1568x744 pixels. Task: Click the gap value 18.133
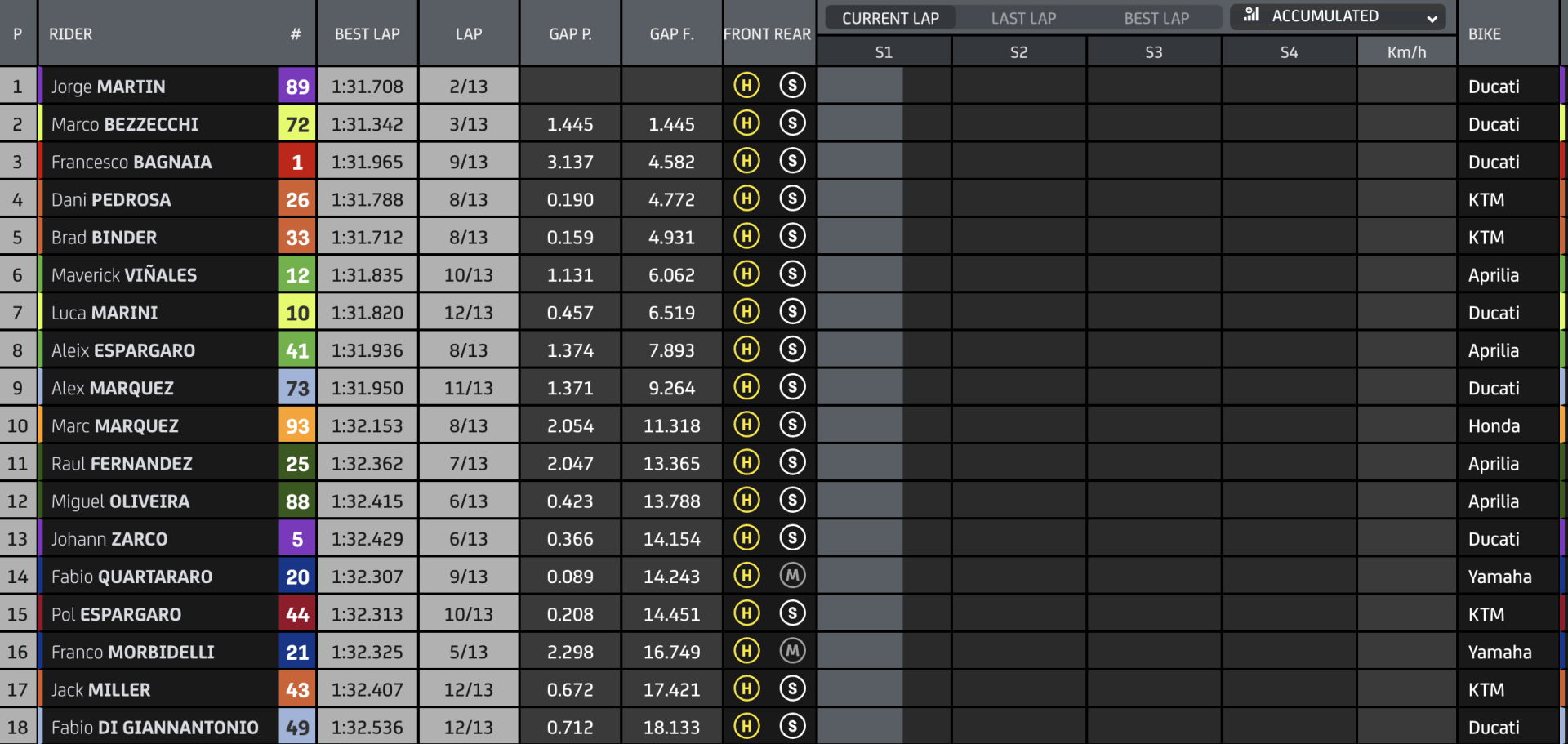(671, 728)
